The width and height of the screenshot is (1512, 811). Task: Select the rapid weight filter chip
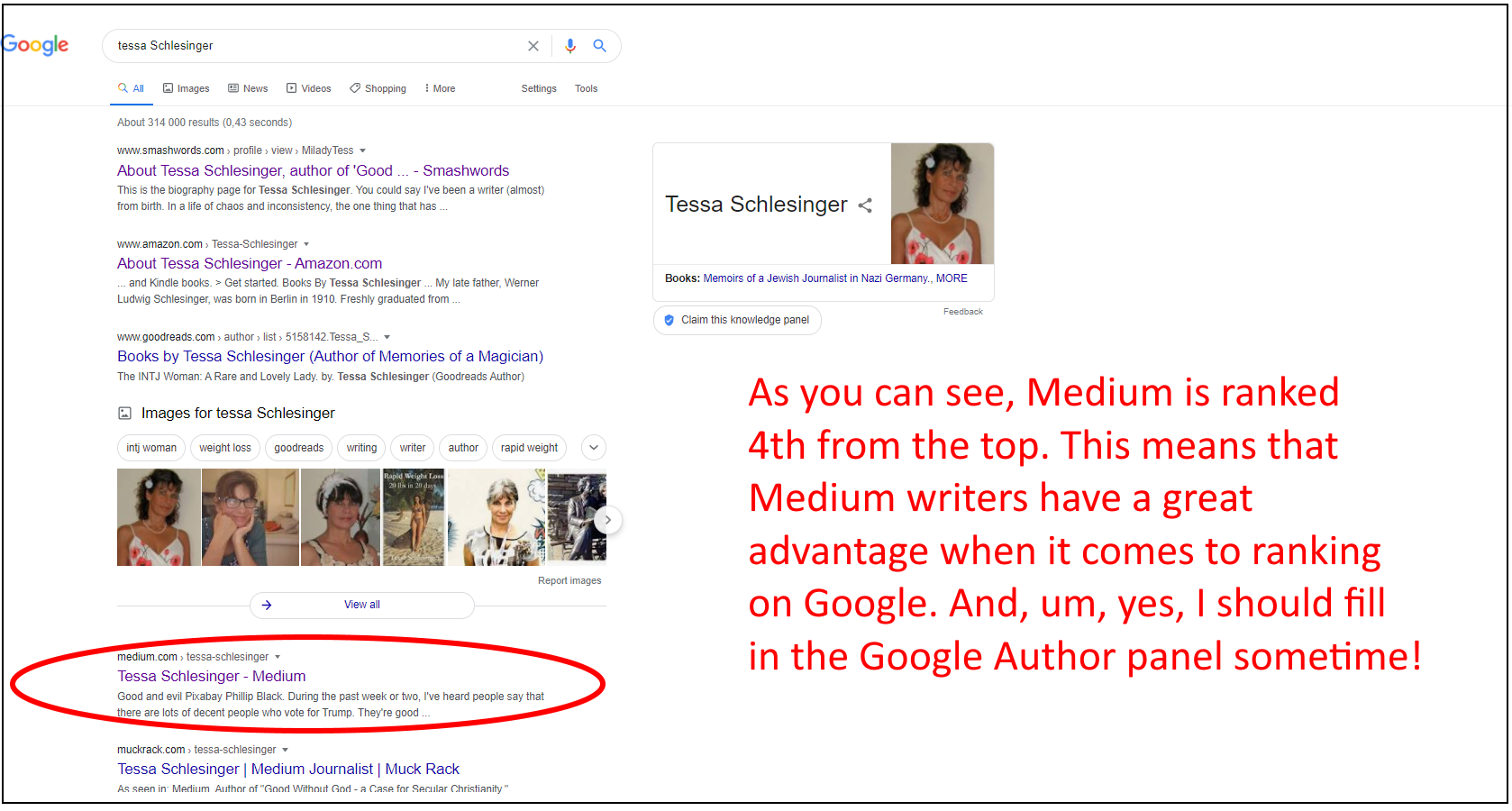(529, 448)
